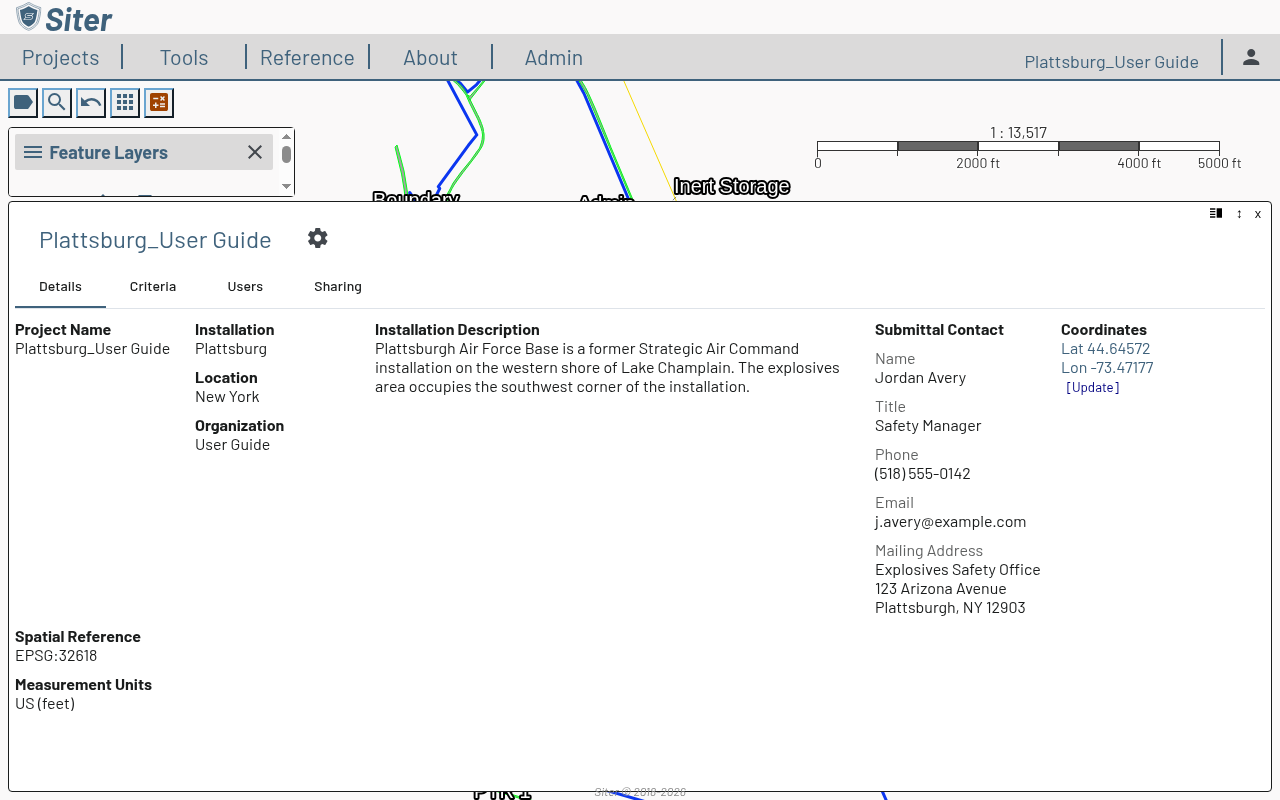1280x800 pixels.
Task: Click the Lat 44.64572 coordinate link
Action: click(x=1106, y=349)
